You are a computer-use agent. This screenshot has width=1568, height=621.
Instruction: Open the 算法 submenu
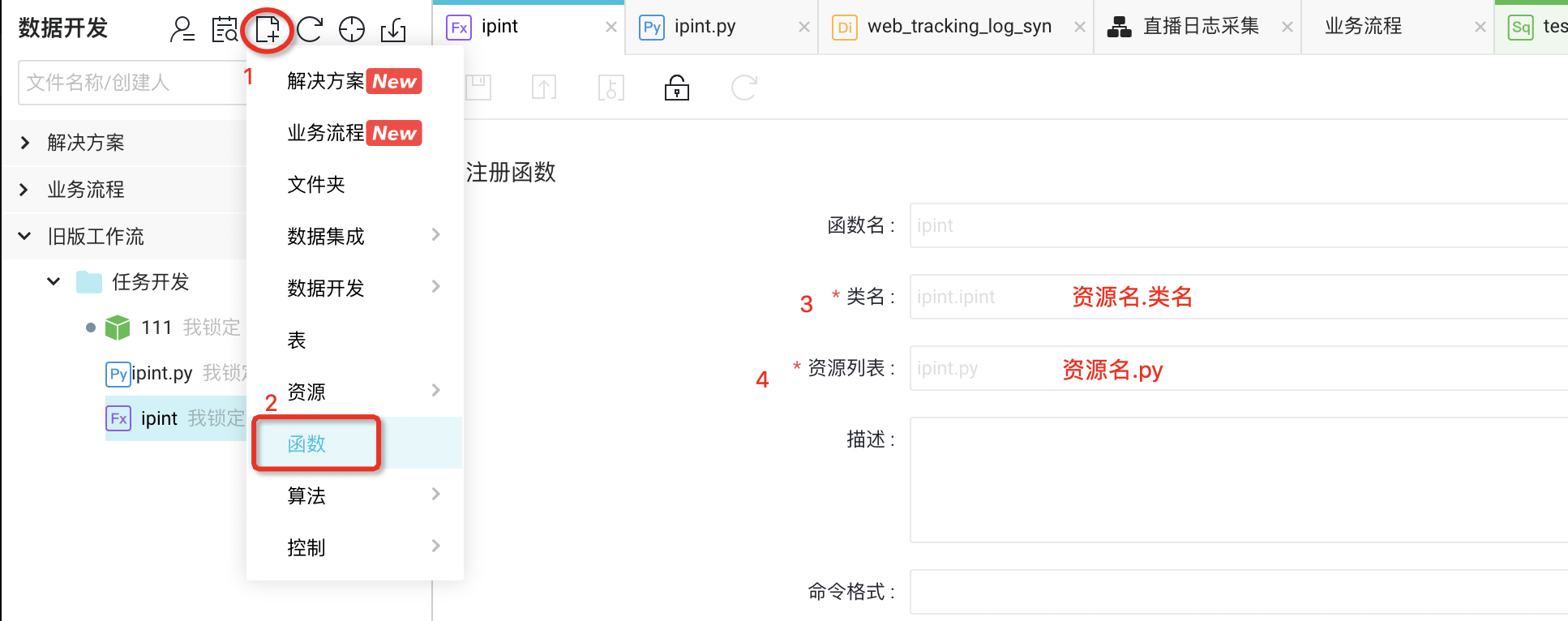tap(355, 495)
